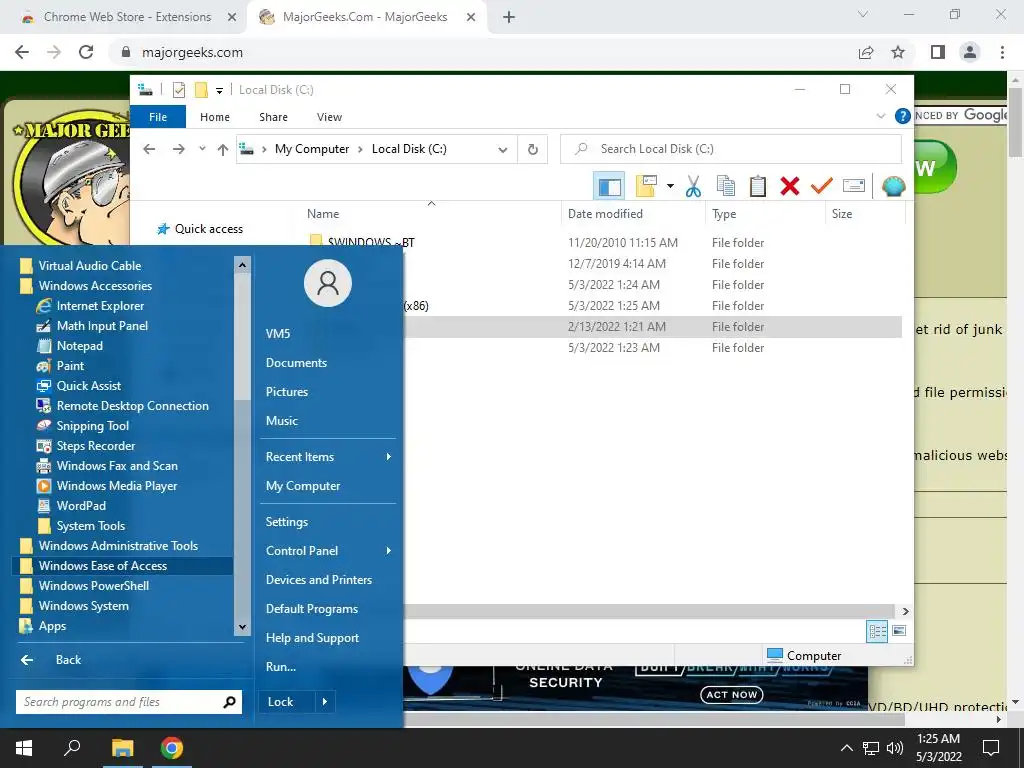Open Notepad from Windows Accessories

point(79,346)
